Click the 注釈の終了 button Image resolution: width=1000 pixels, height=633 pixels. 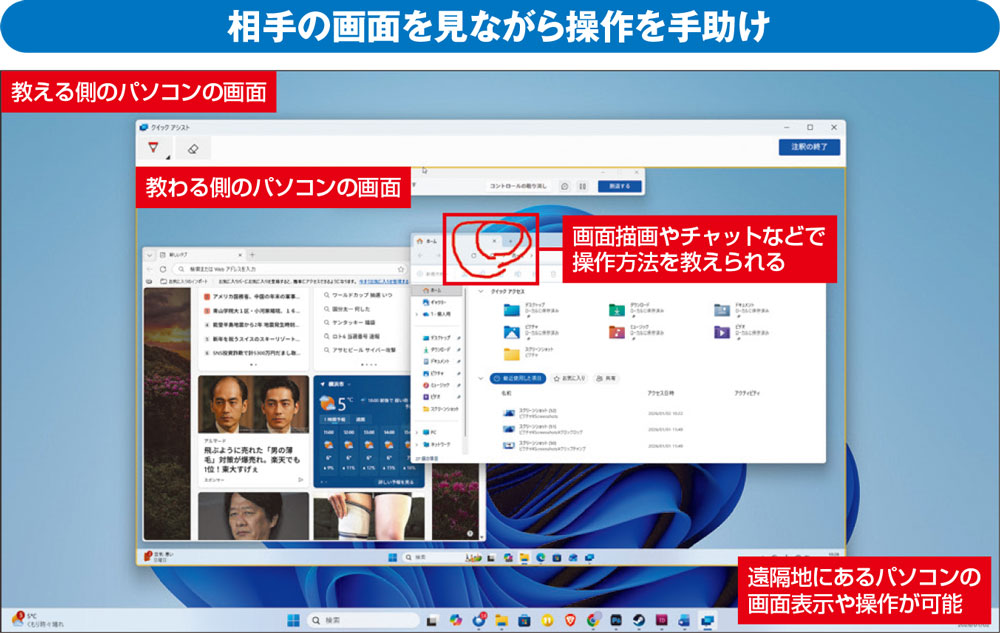(x=809, y=147)
